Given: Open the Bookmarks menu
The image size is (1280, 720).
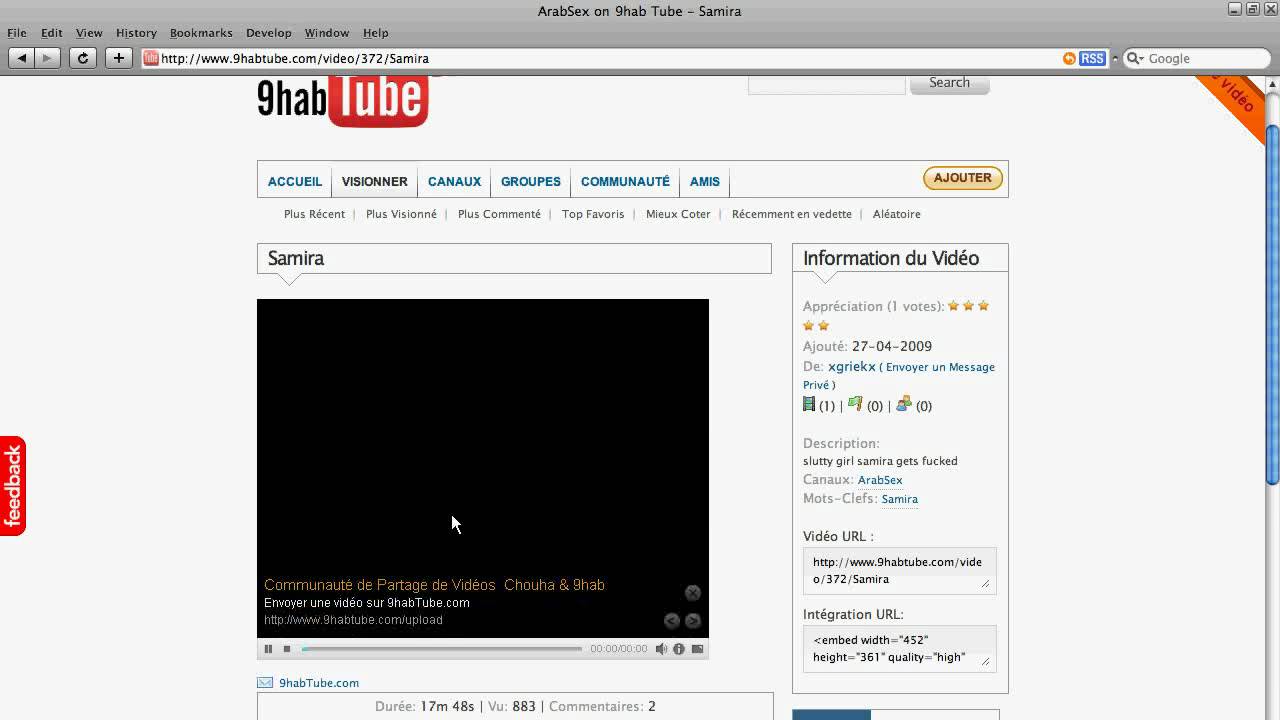Looking at the screenshot, I should [201, 33].
